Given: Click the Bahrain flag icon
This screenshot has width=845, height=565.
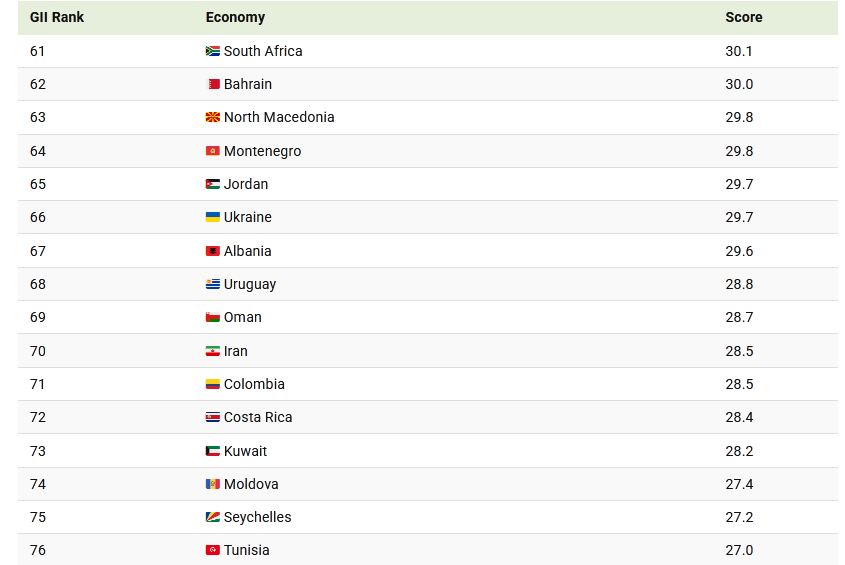Looking at the screenshot, I should tap(212, 84).
